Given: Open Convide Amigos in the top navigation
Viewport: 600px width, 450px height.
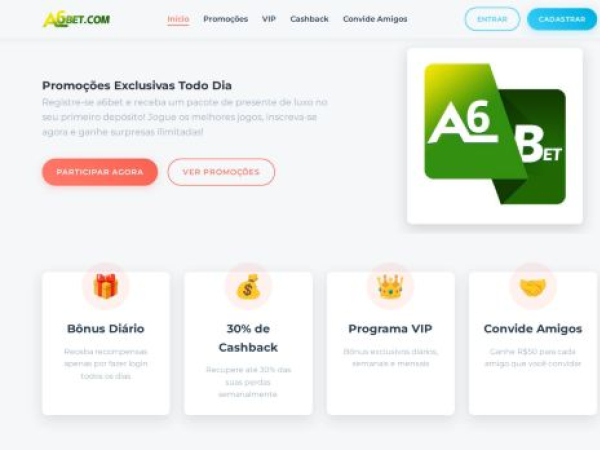Looking at the screenshot, I should (375, 19).
